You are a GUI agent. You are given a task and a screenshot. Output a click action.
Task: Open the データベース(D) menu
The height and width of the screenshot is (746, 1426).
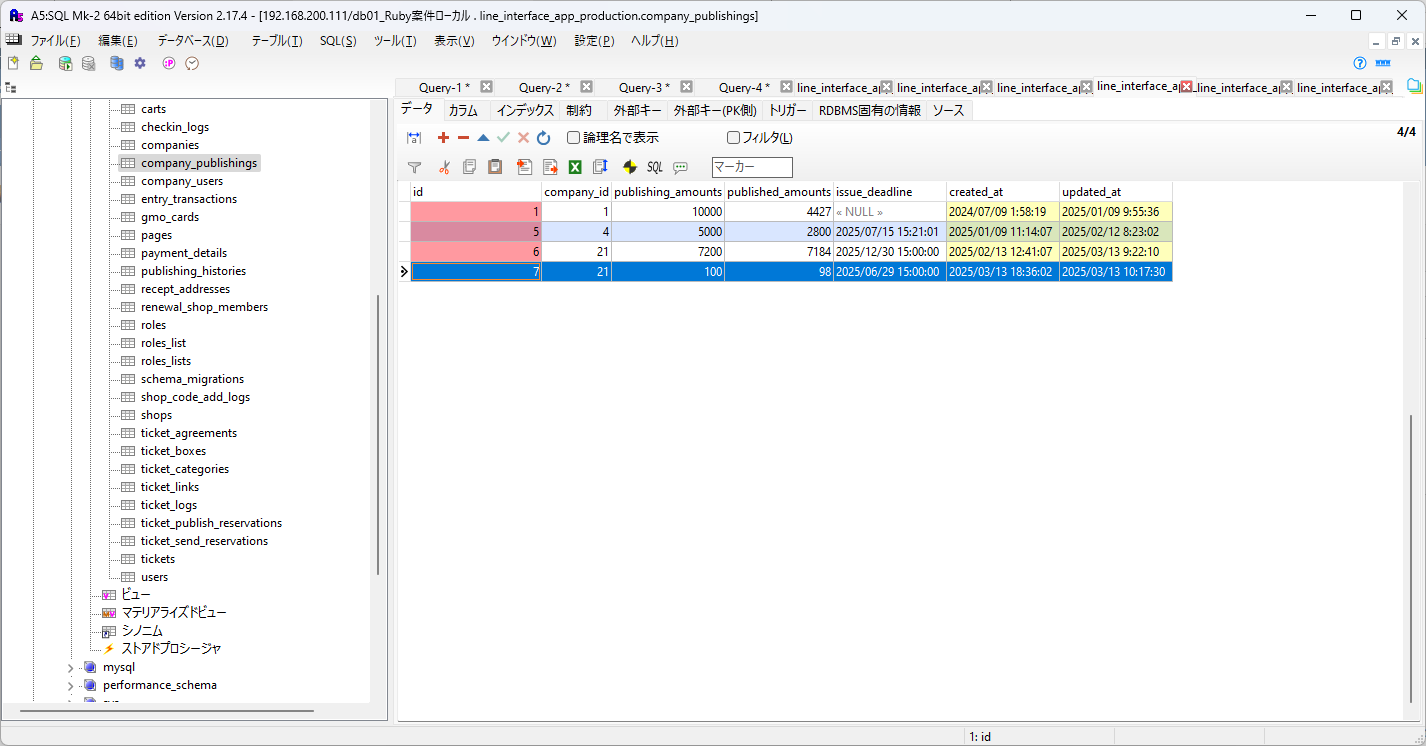pos(193,41)
